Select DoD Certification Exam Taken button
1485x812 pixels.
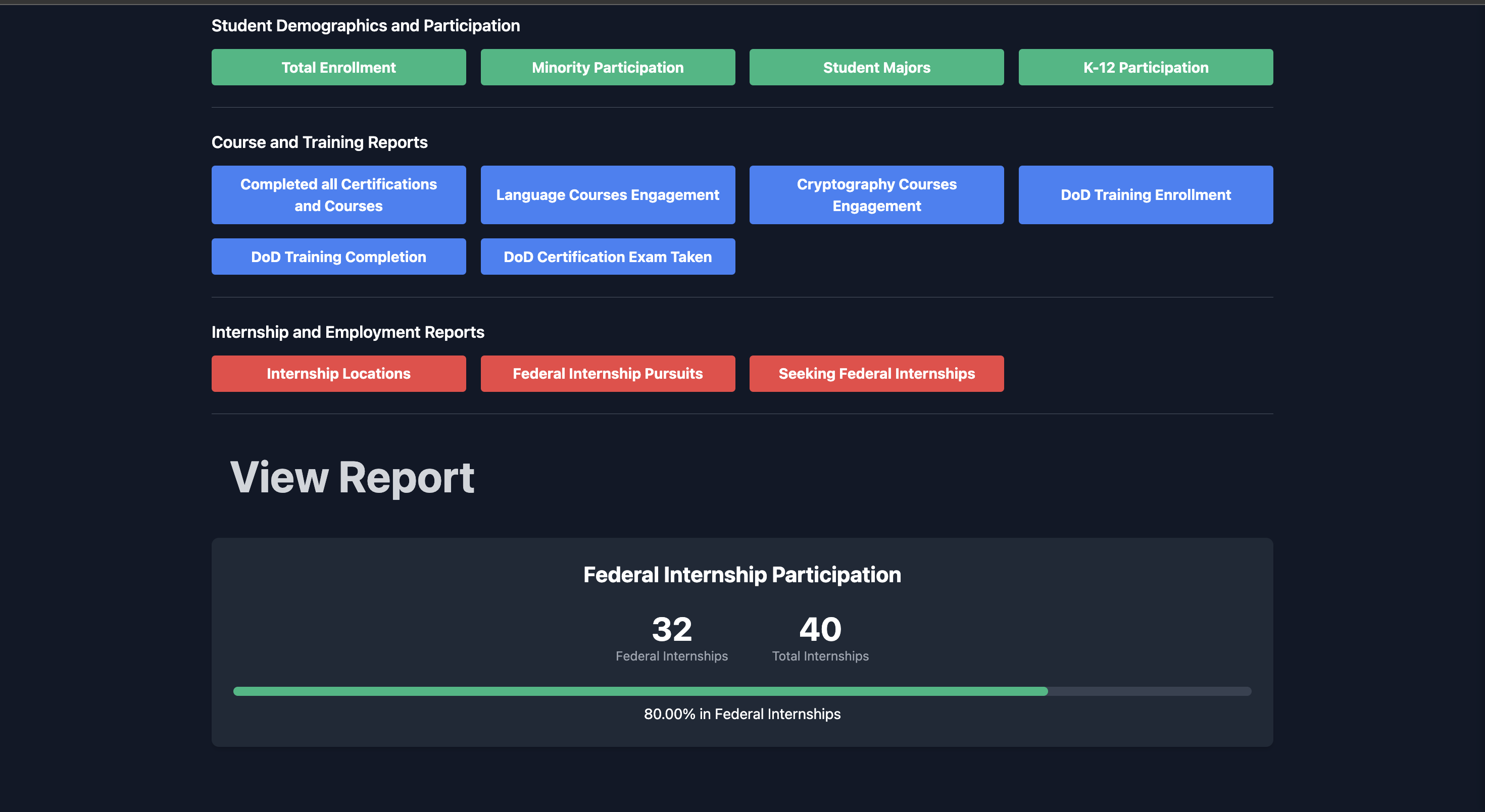(608, 257)
